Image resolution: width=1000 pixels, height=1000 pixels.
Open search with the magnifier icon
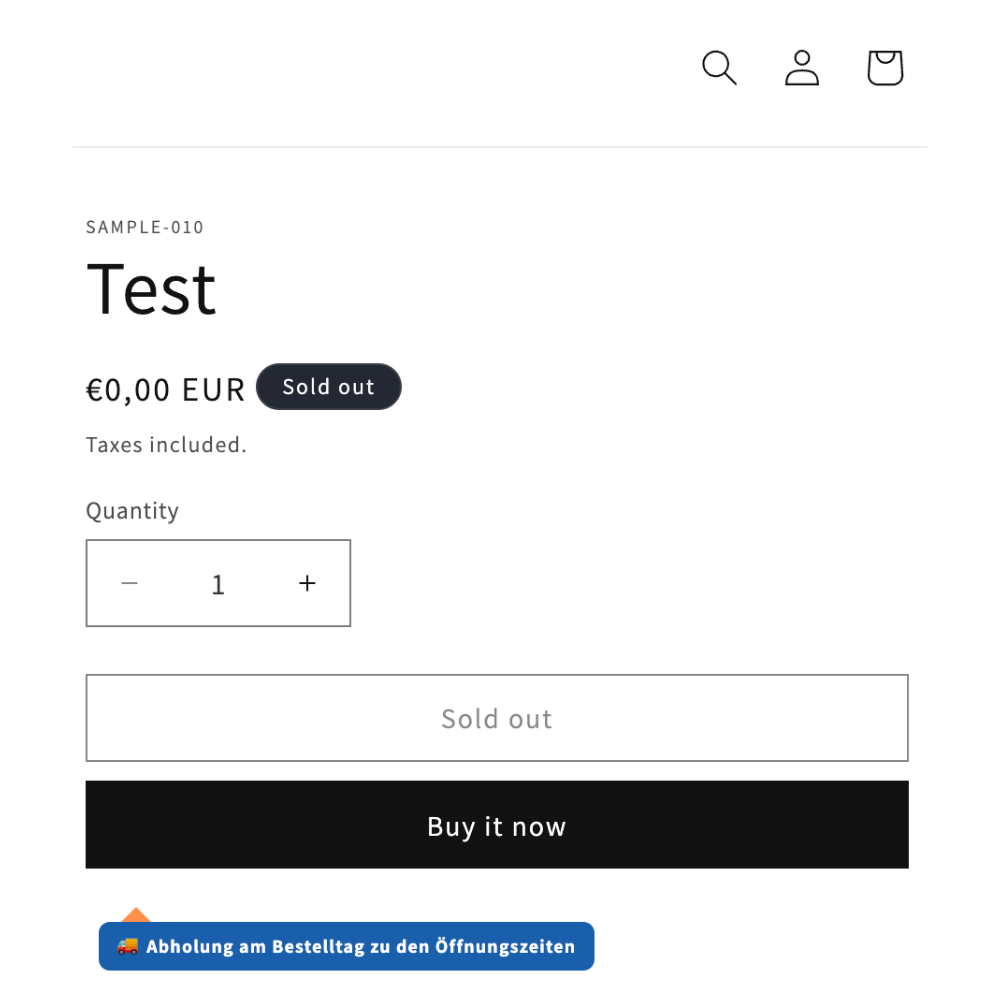pyautogui.click(x=719, y=68)
